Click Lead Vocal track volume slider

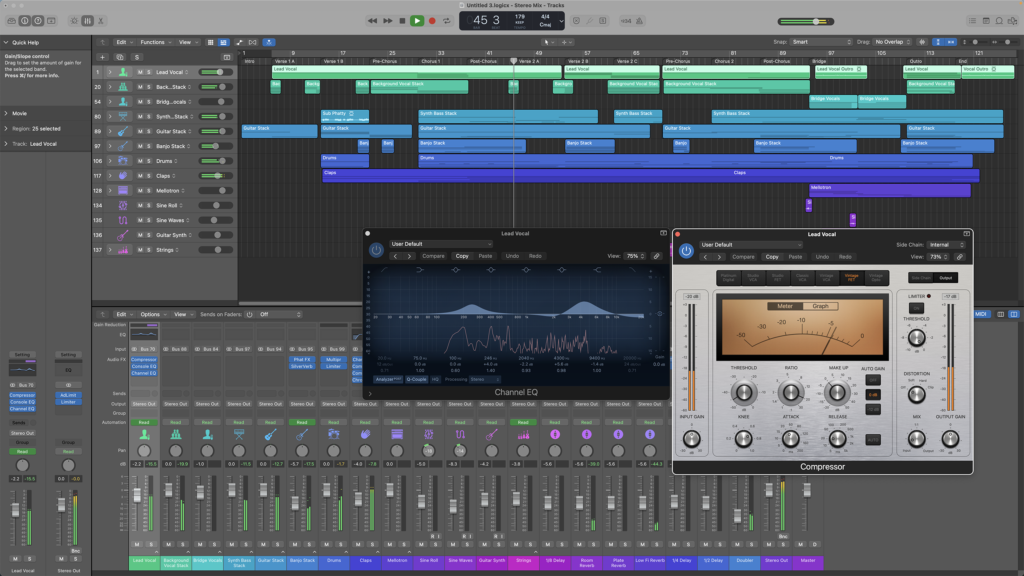216,72
